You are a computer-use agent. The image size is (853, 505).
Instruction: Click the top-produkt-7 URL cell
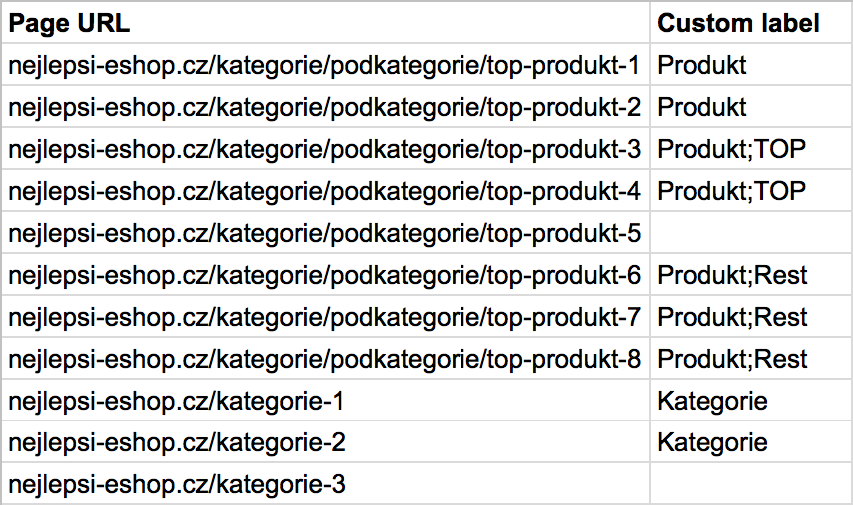(x=325, y=317)
